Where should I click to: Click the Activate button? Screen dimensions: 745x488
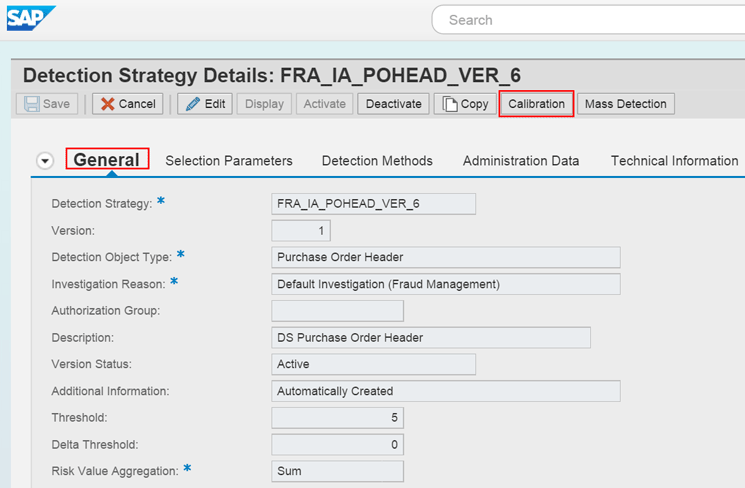pyautogui.click(x=325, y=104)
